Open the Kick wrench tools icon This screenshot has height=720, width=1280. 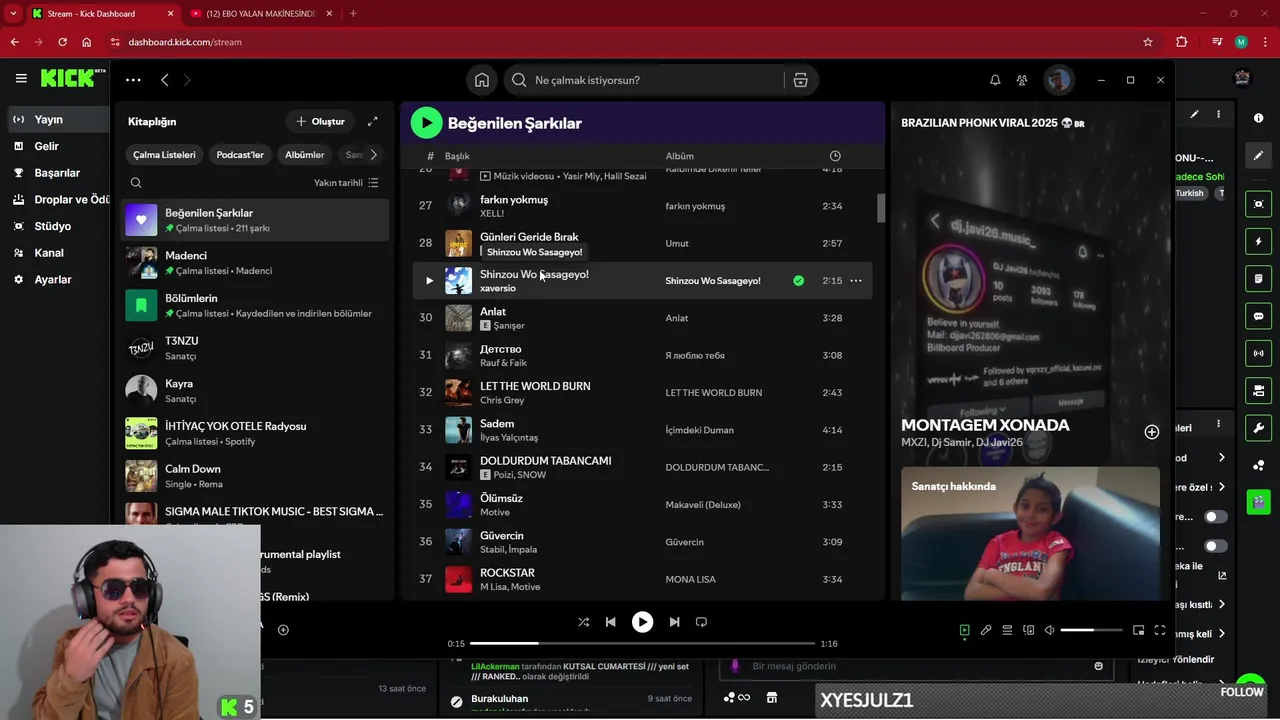pos(1258,428)
